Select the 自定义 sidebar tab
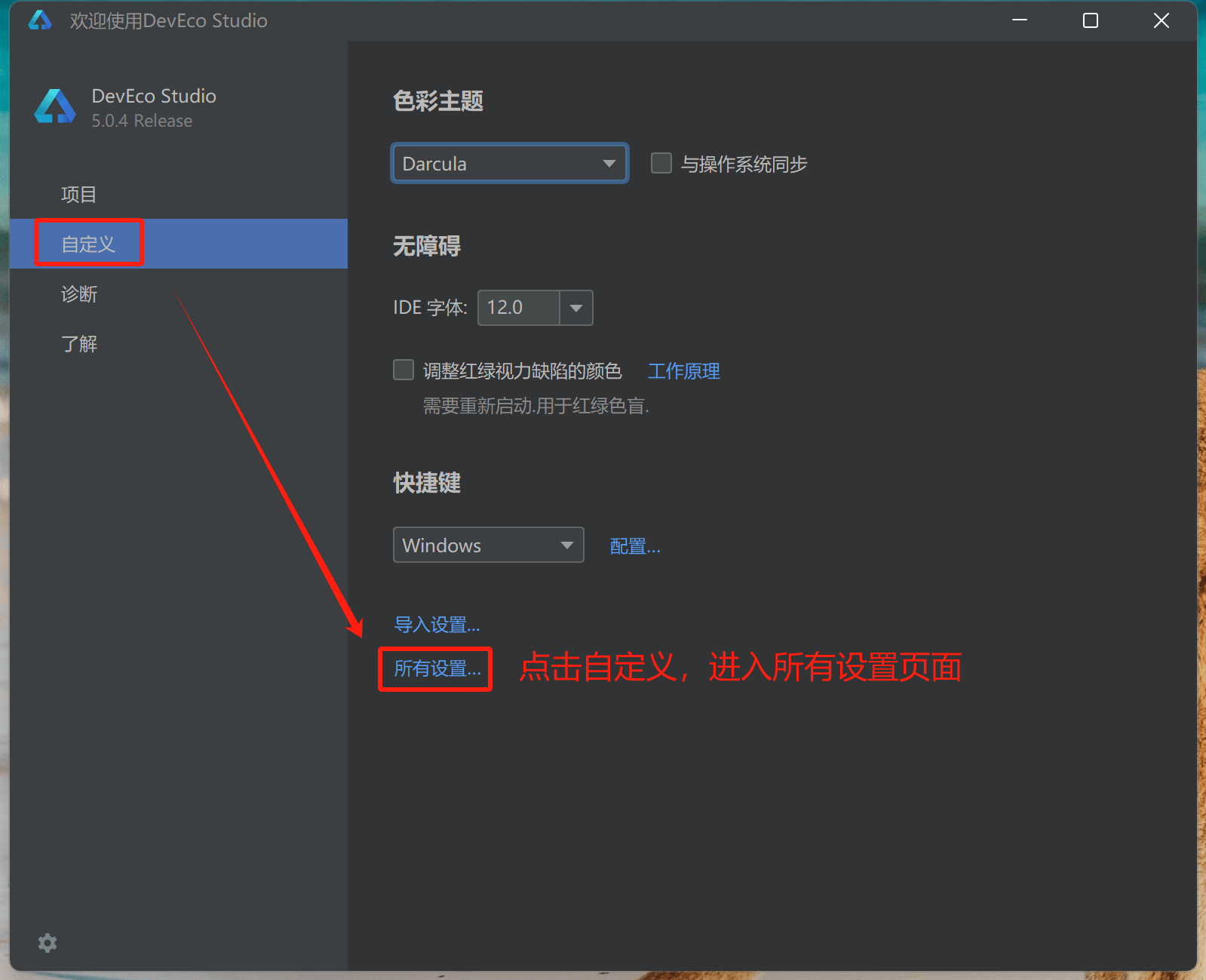1206x980 pixels. coord(179,244)
